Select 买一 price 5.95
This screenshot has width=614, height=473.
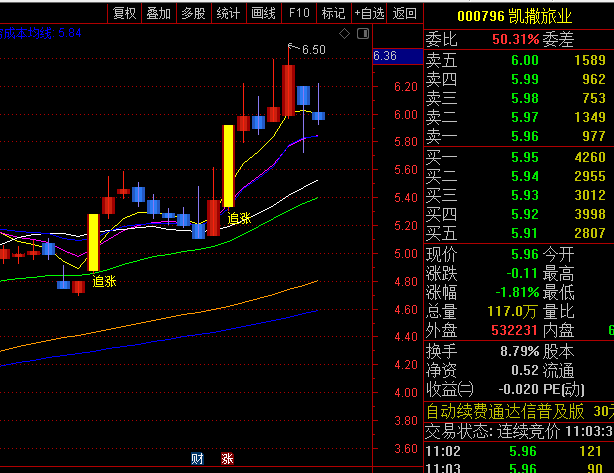coord(525,157)
